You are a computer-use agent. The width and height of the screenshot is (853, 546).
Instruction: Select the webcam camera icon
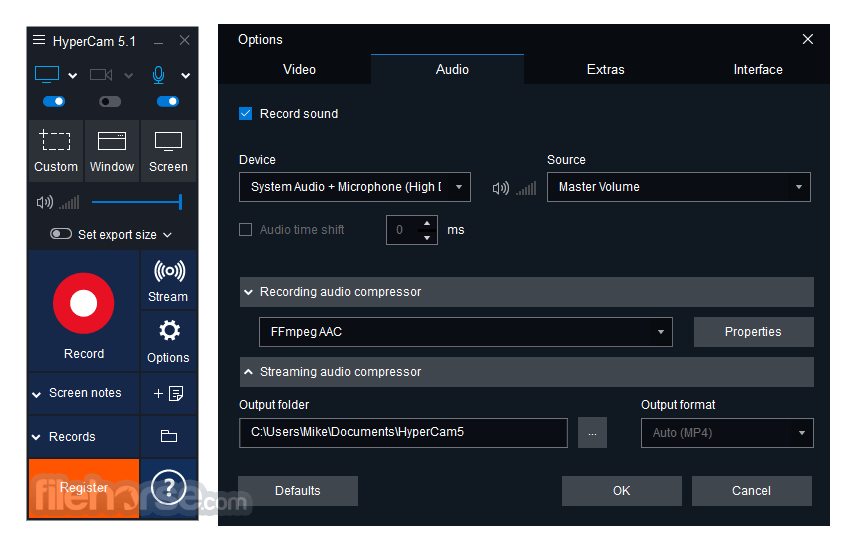click(x=101, y=75)
